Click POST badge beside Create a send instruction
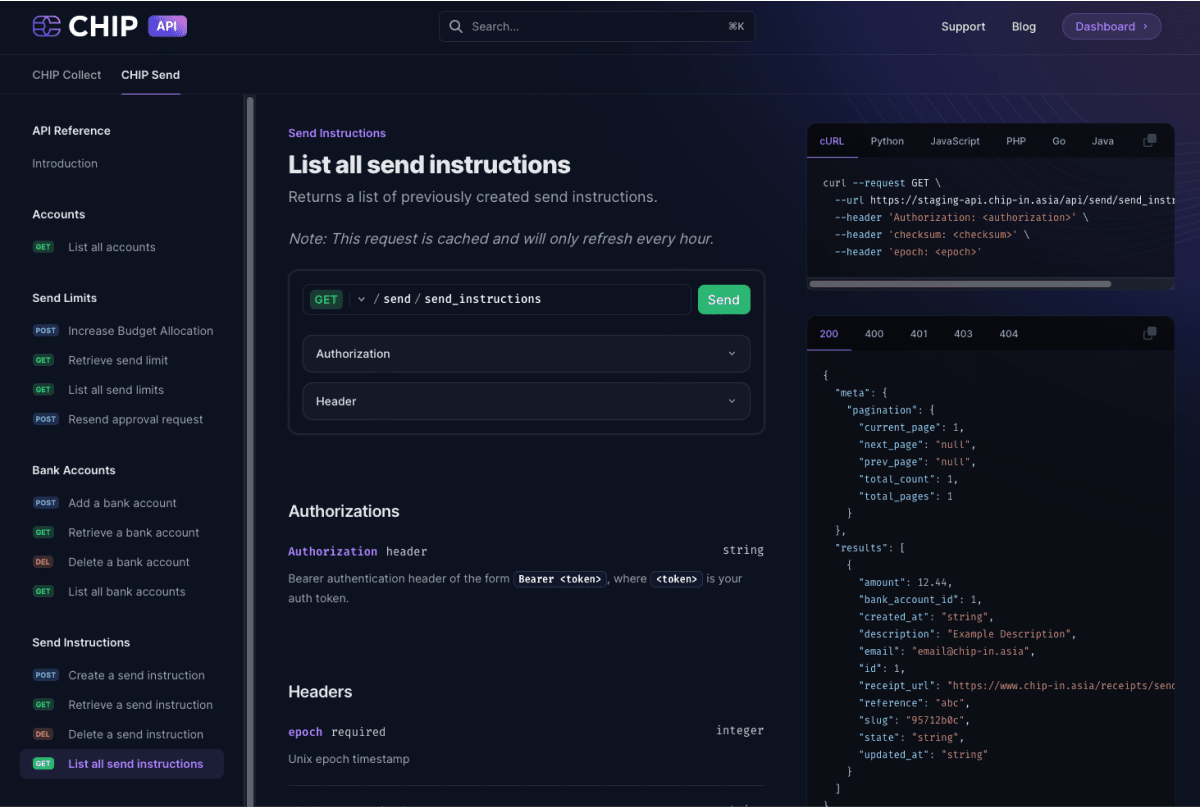 point(45,675)
